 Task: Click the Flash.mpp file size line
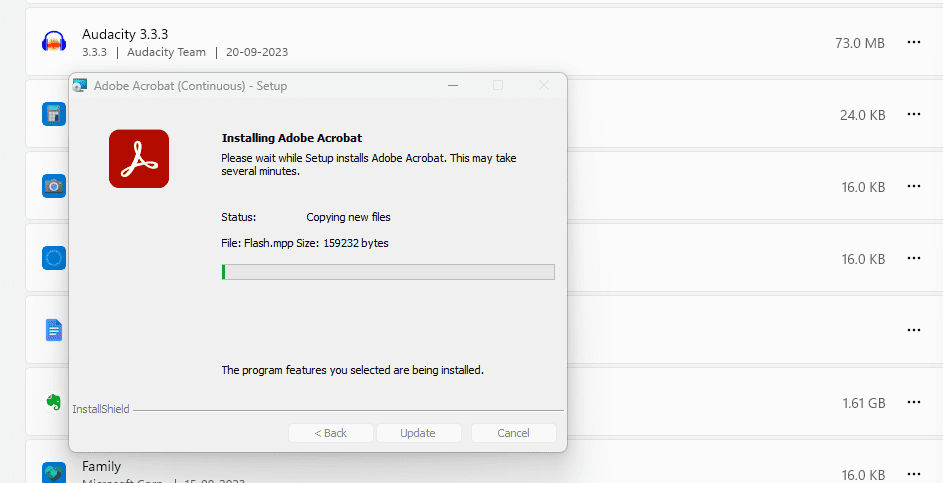[x=305, y=244]
